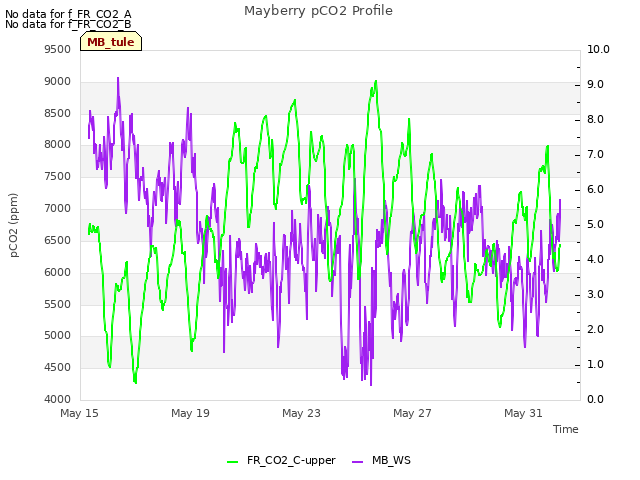The image size is (640, 480).
Task: Click the 9.0 right axis value
Action: (x=595, y=84)
